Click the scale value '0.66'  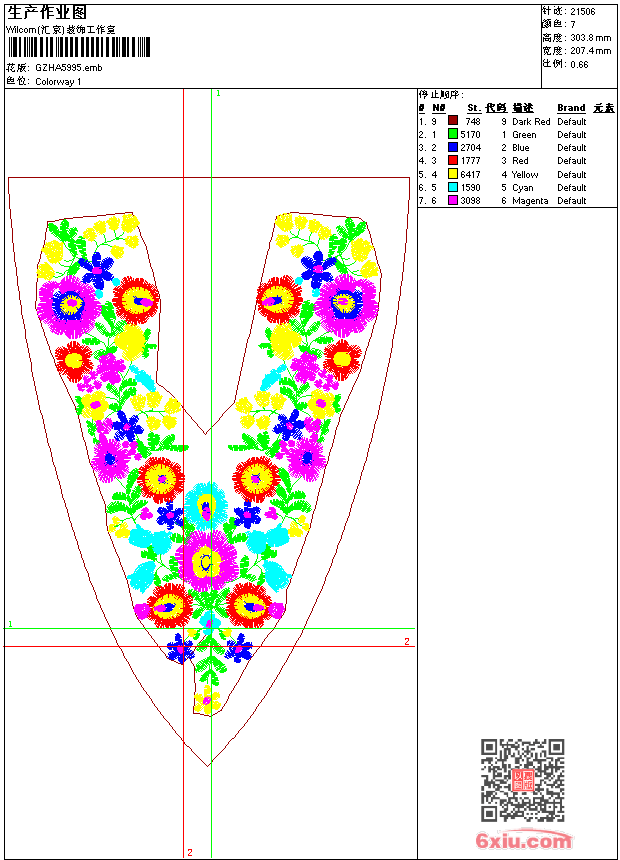(579, 65)
